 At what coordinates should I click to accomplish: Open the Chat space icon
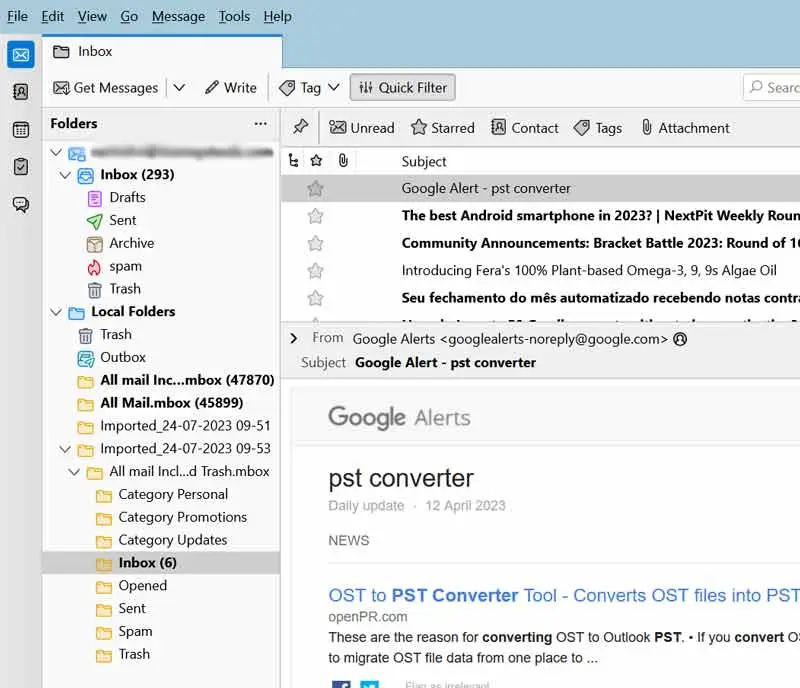[20, 204]
